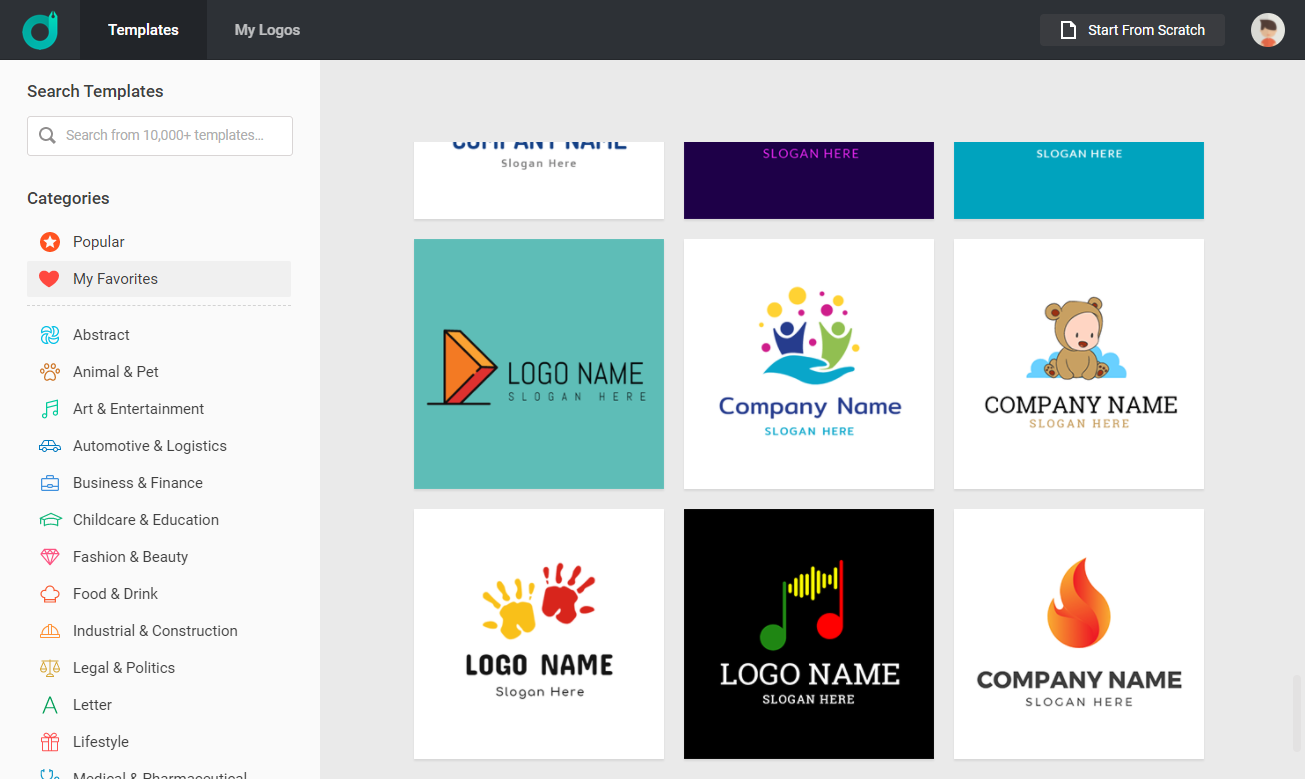Pick the teddy bear logo template

pos(1079,364)
